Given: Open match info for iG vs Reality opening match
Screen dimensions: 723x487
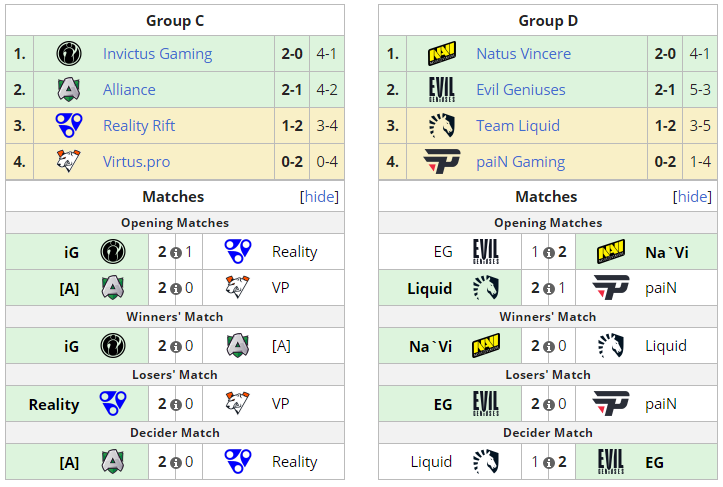Looking at the screenshot, I should (176, 253).
